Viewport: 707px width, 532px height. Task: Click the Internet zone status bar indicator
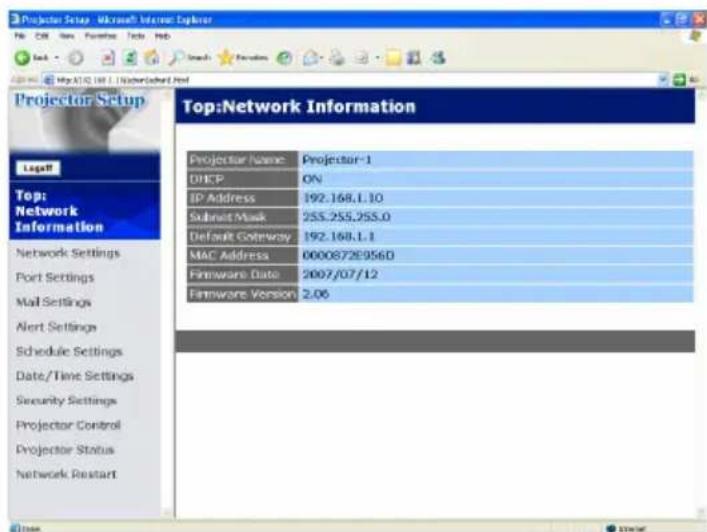point(626,528)
